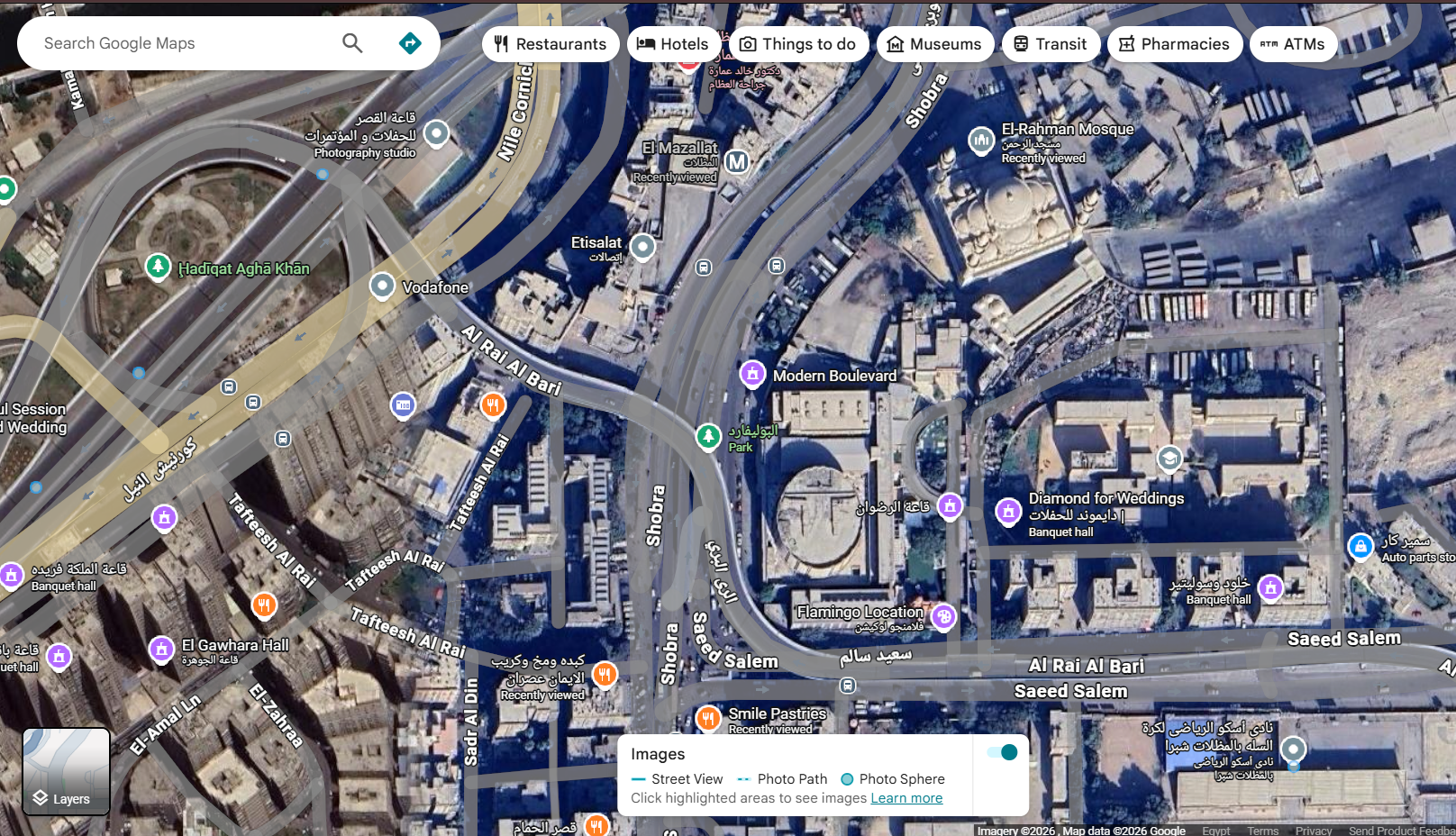Click the Etisalat store marker

(x=642, y=246)
